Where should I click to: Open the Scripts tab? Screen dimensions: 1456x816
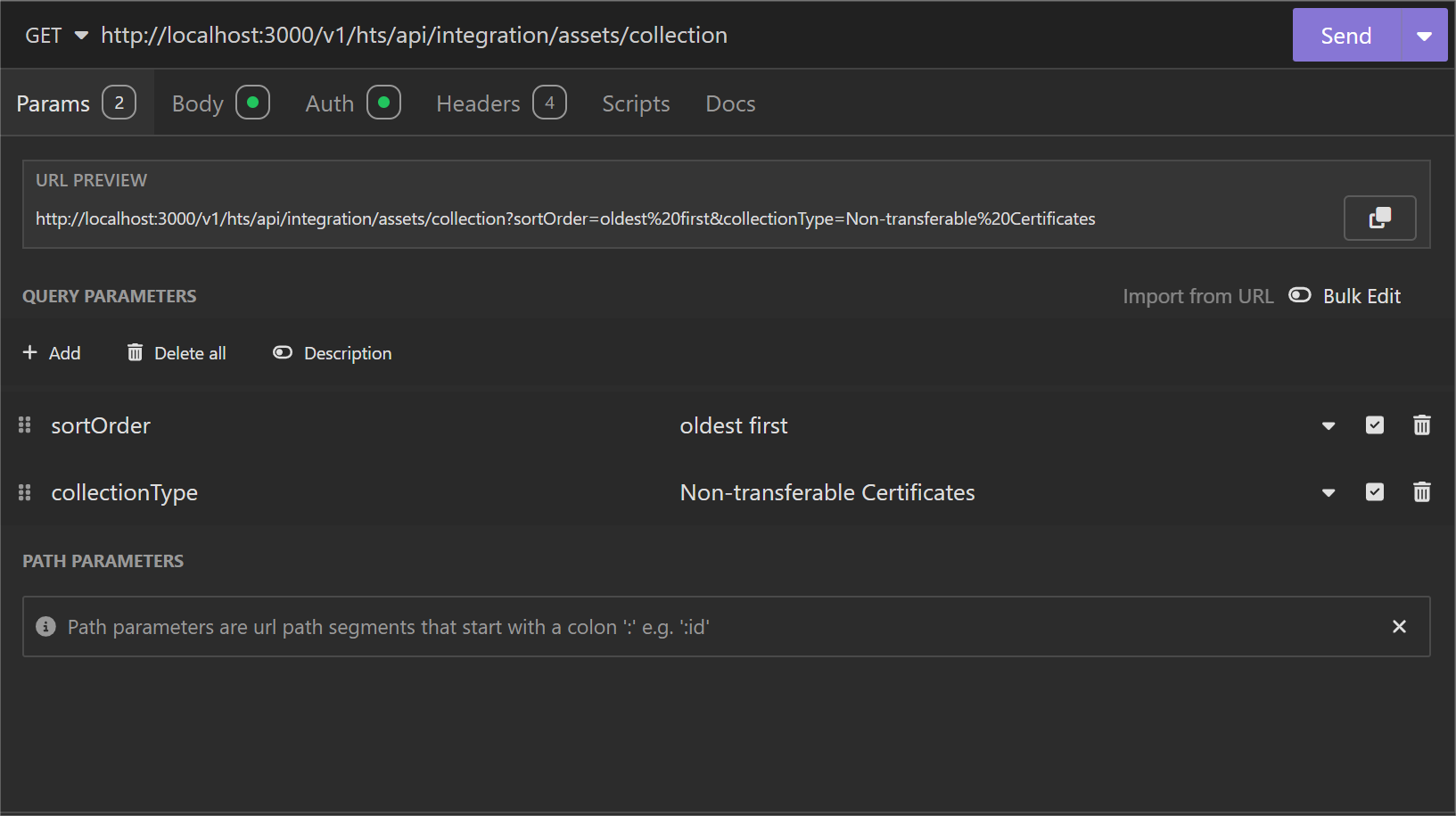(x=635, y=103)
